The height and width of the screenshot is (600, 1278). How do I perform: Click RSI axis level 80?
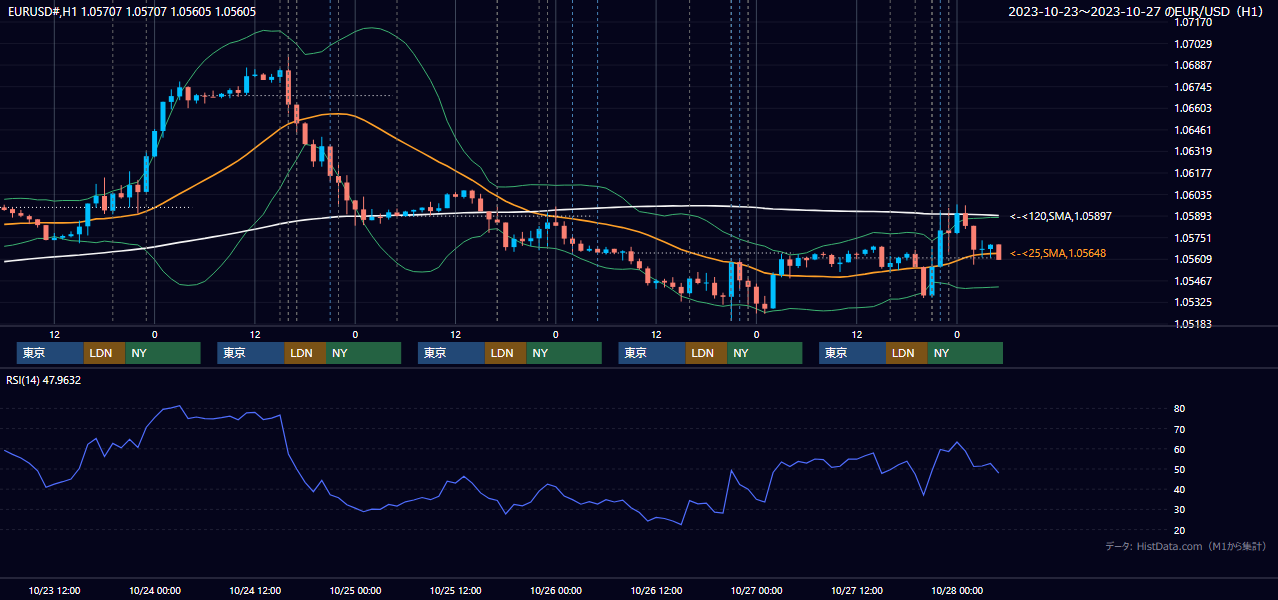coord(1180,409)
